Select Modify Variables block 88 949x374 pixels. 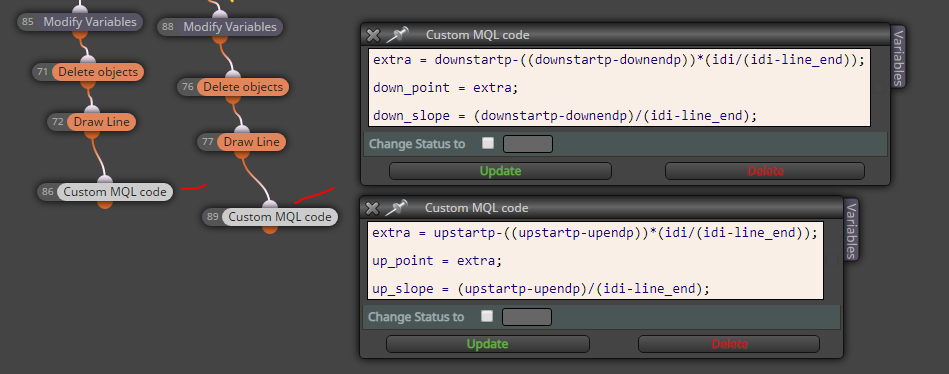coord(229,27)
